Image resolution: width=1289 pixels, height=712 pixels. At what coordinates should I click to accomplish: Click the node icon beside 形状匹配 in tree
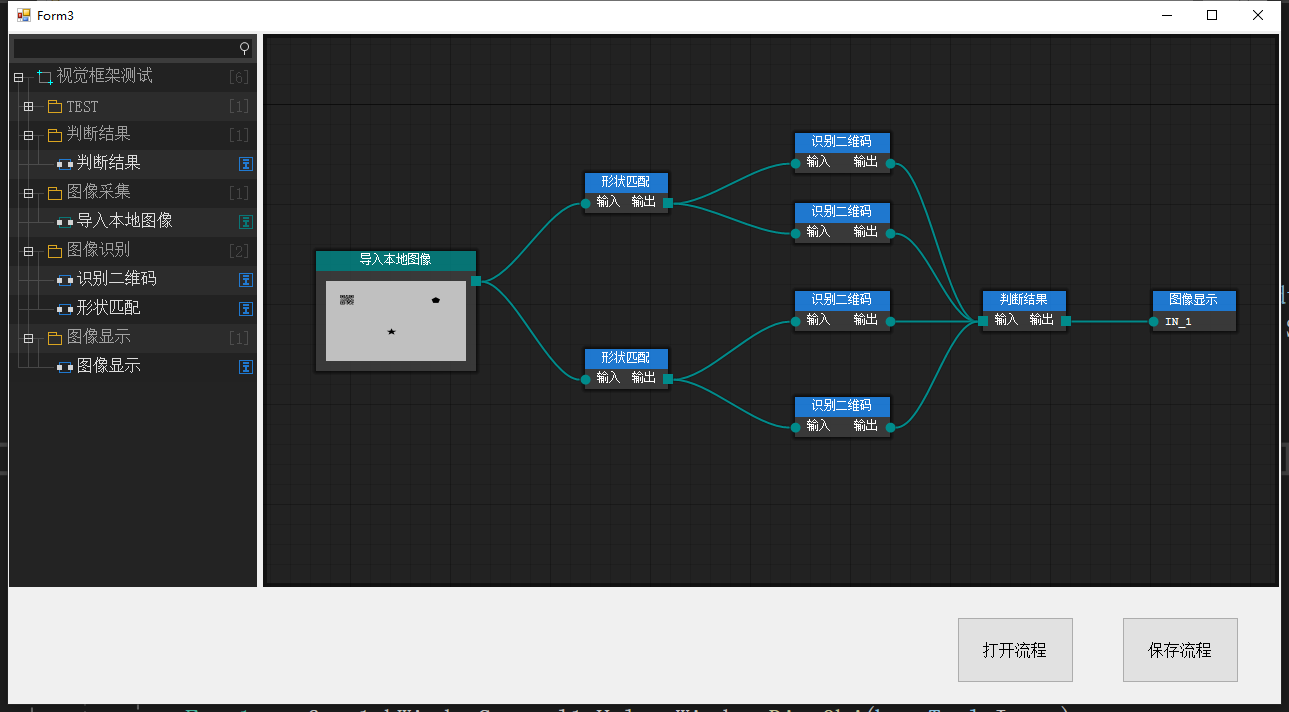coord(65,309)
